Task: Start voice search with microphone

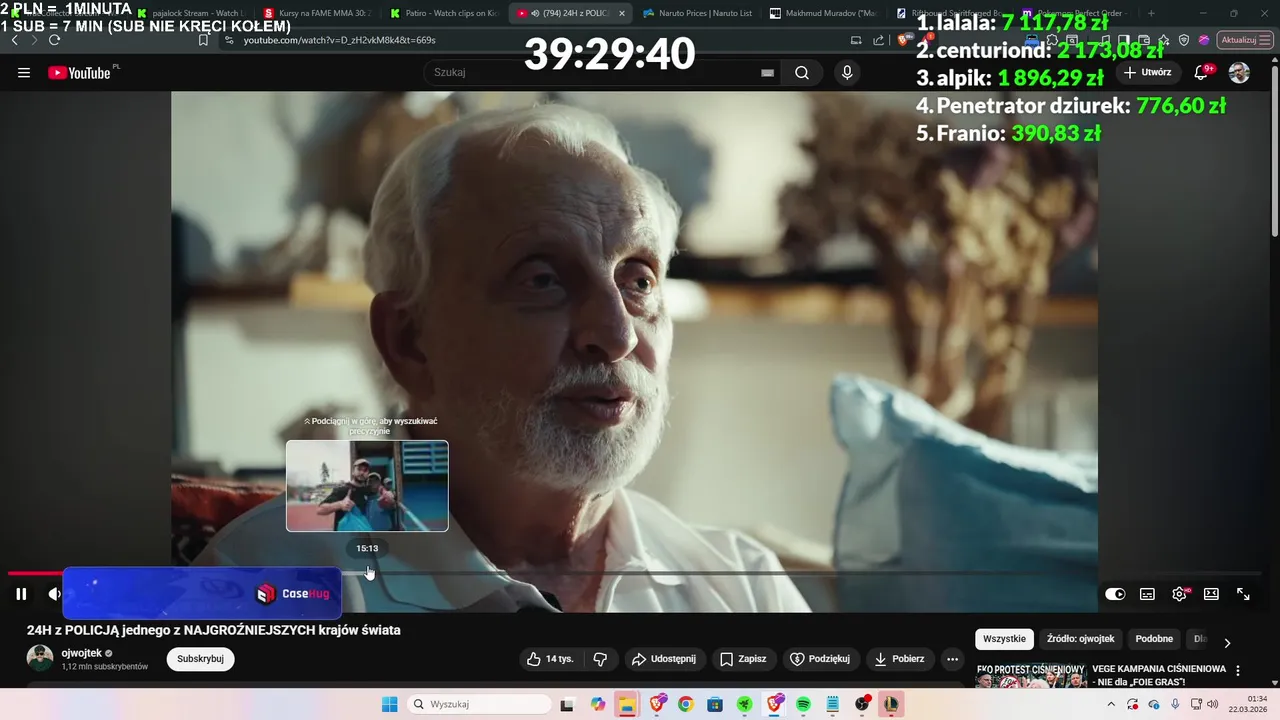Action: click(847, 72)
